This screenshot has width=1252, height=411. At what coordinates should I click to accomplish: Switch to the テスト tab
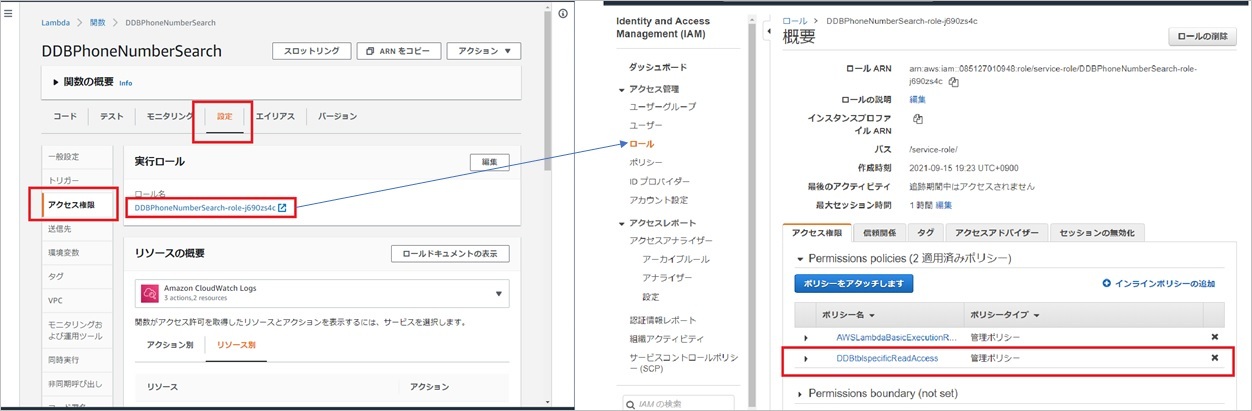pos(111,116)
